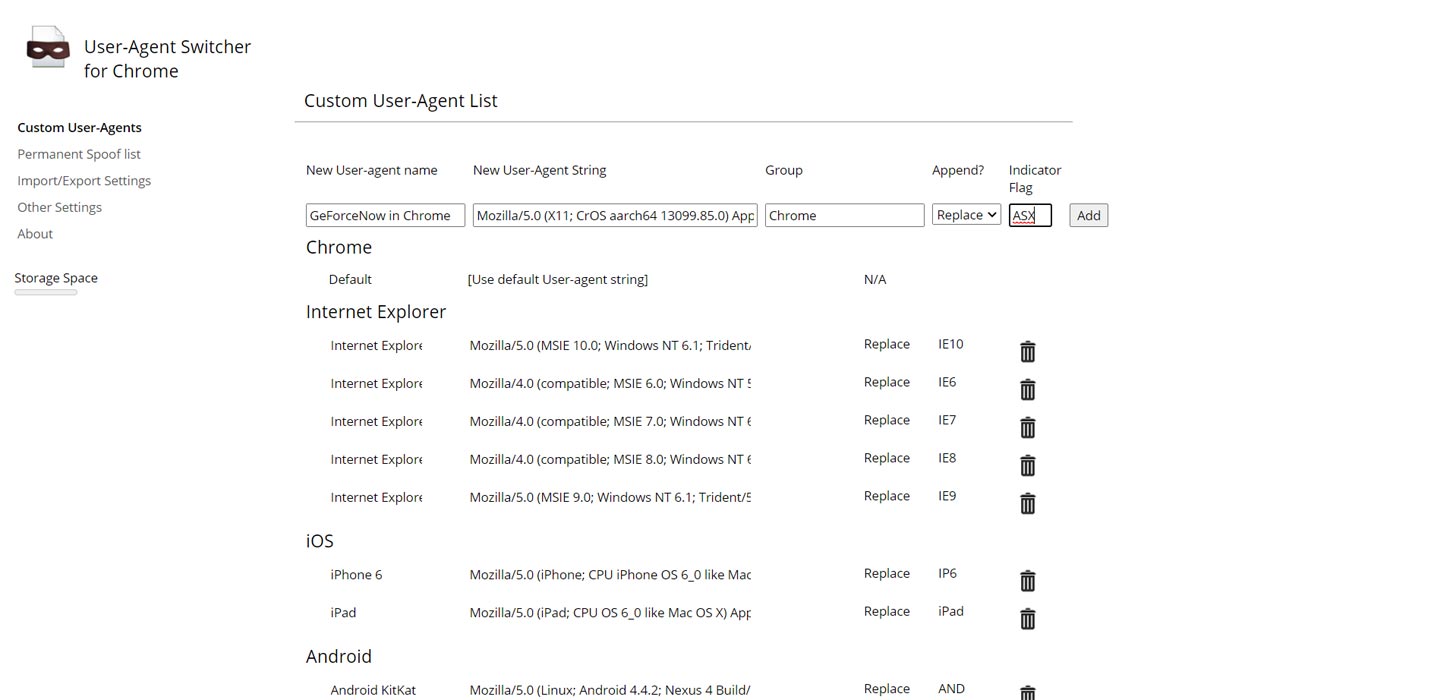This screenshot has height=700, width=1434.
Task: Focus the Group input field
Action: click(844, 215)
